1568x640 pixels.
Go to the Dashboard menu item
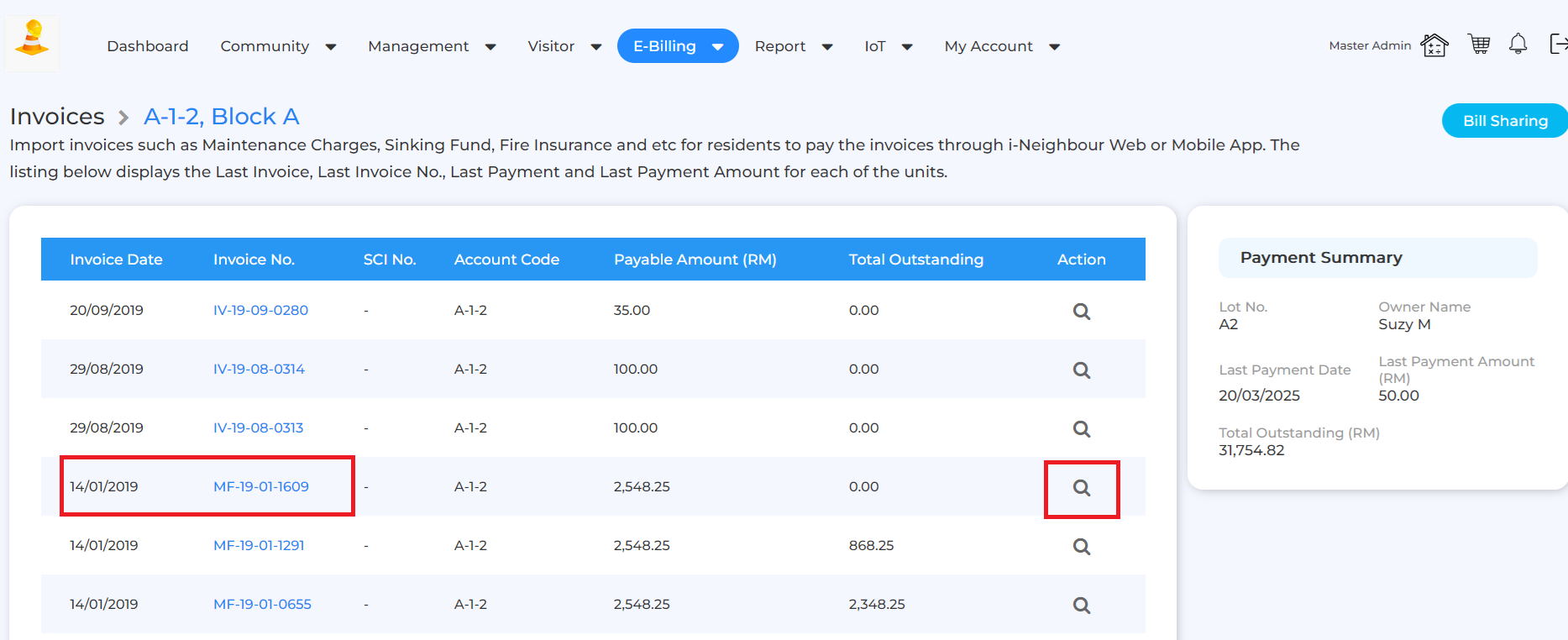pos(148,46)
